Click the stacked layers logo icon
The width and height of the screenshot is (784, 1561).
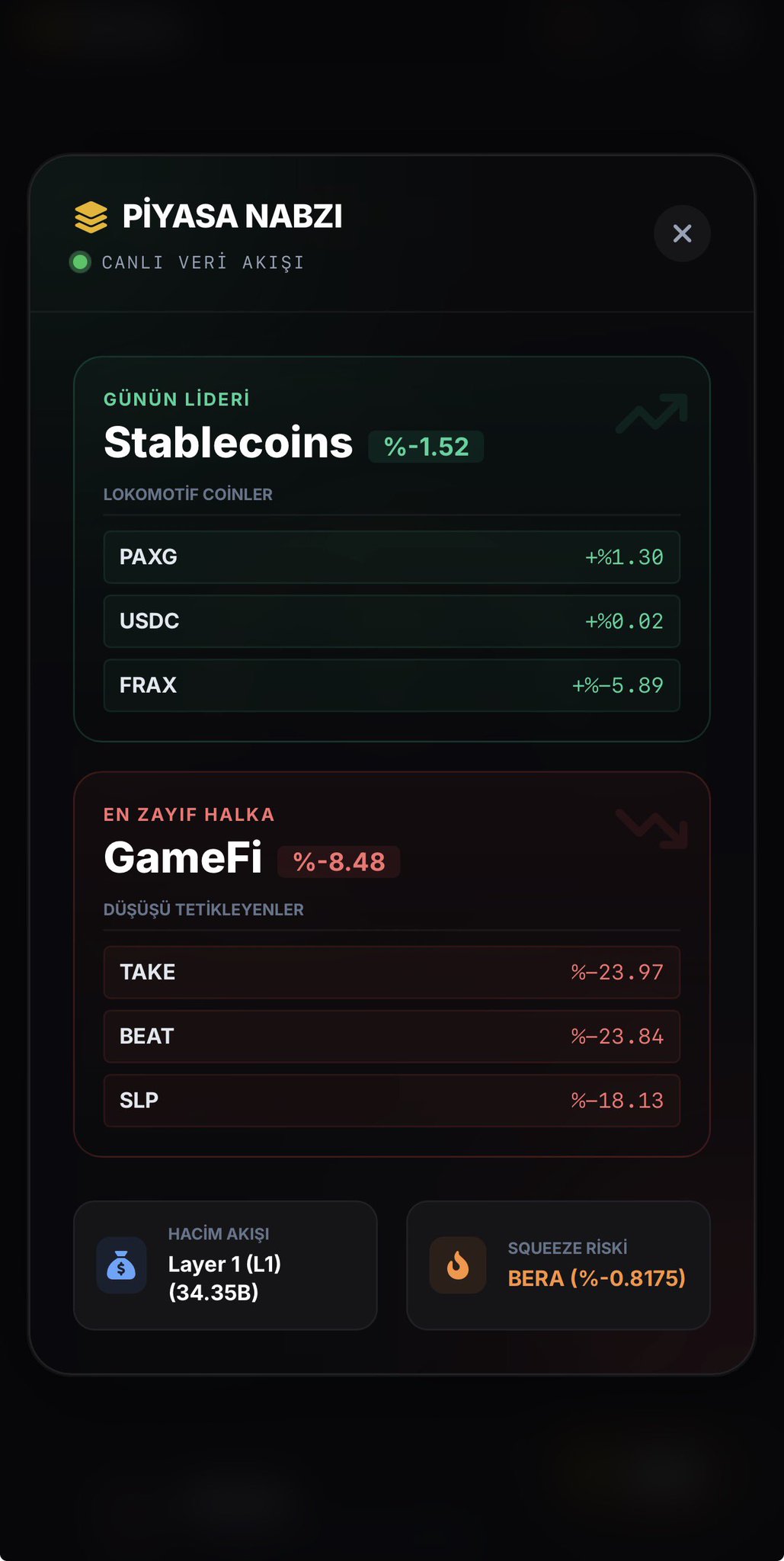(x=91, y=216)
